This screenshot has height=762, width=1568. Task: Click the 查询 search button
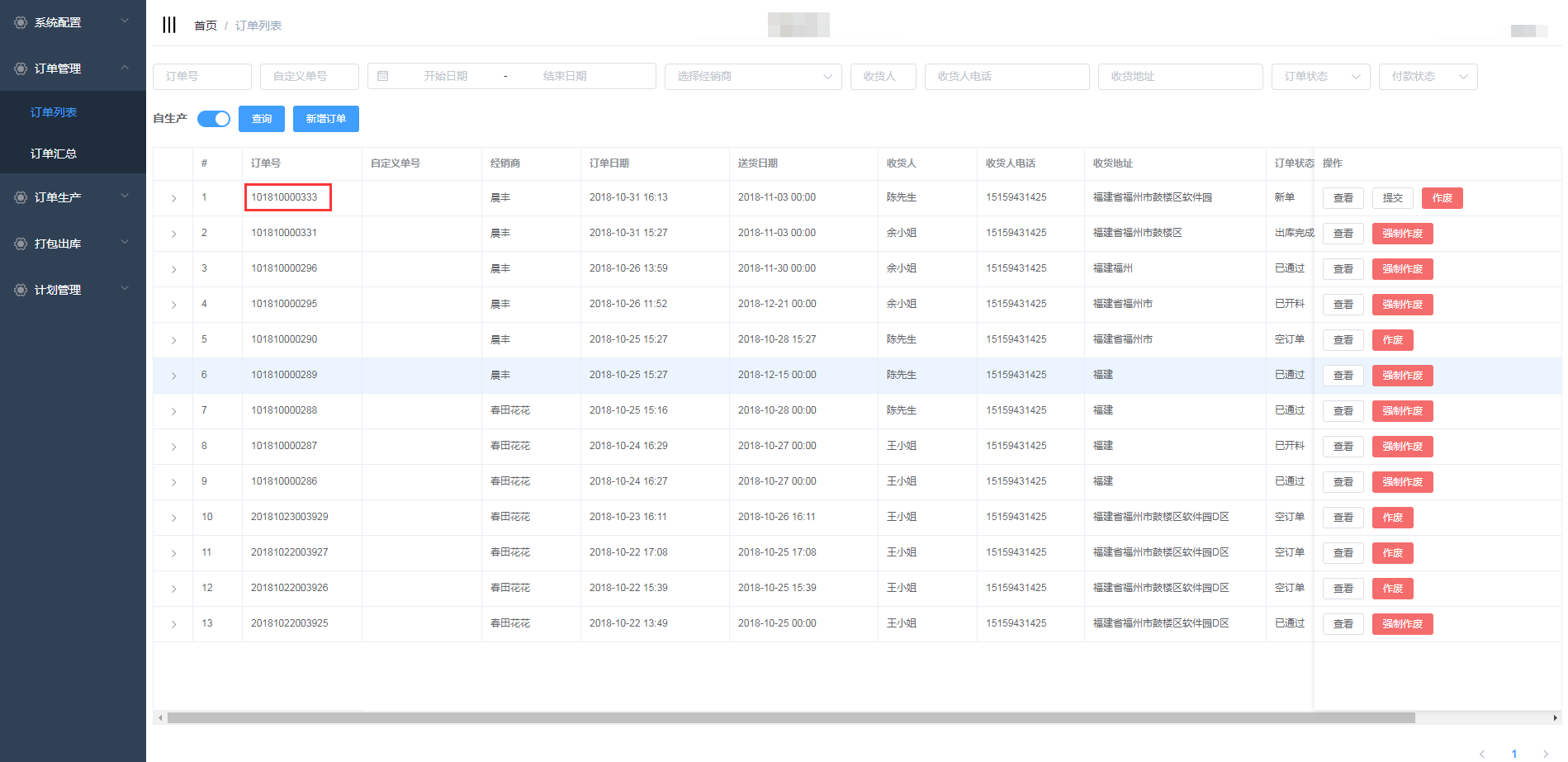tap(262, 119)
